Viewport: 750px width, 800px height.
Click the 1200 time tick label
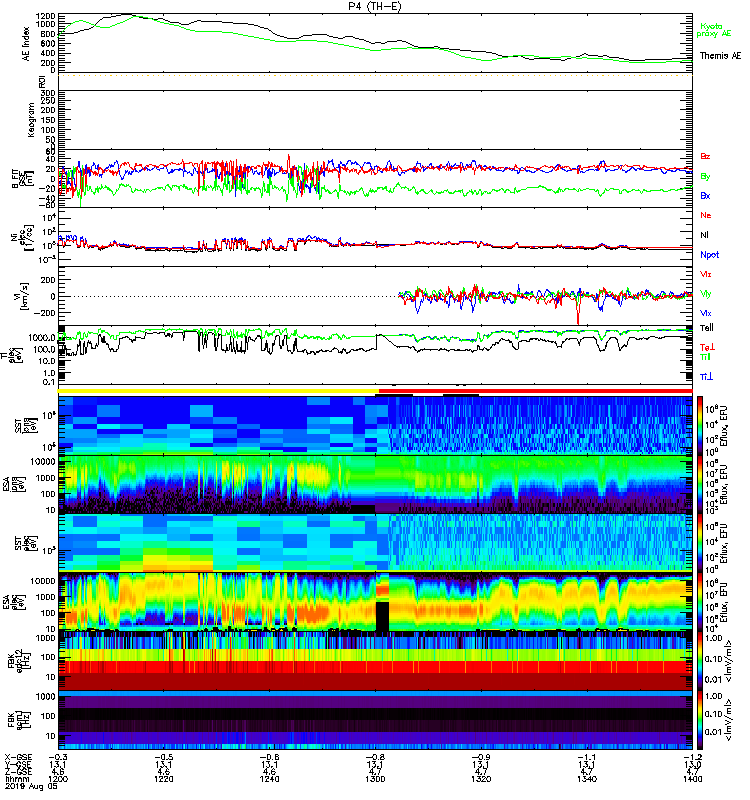click(x=58, y=779)
